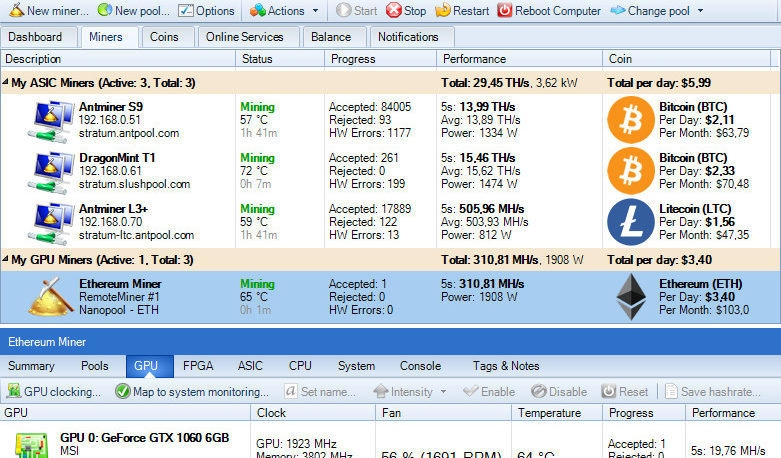Sort by the Status column header
This screenshot has width=781, height=458.
pos(279,59)
